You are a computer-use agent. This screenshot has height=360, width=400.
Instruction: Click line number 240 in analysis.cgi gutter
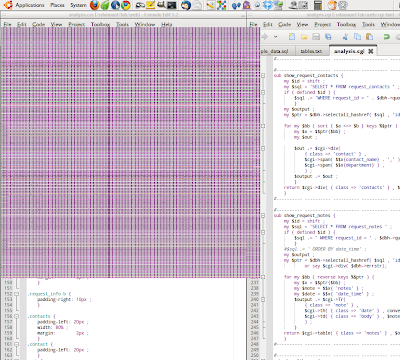pos(255,299)
